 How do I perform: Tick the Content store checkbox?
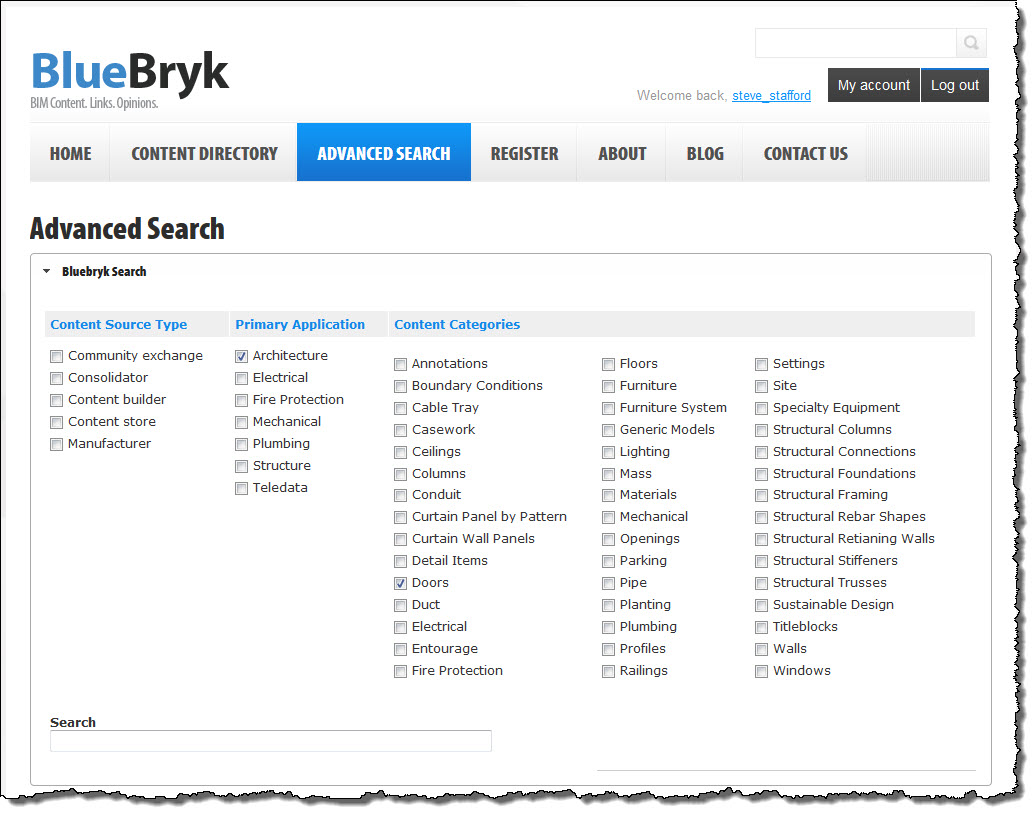coord(57,422)
